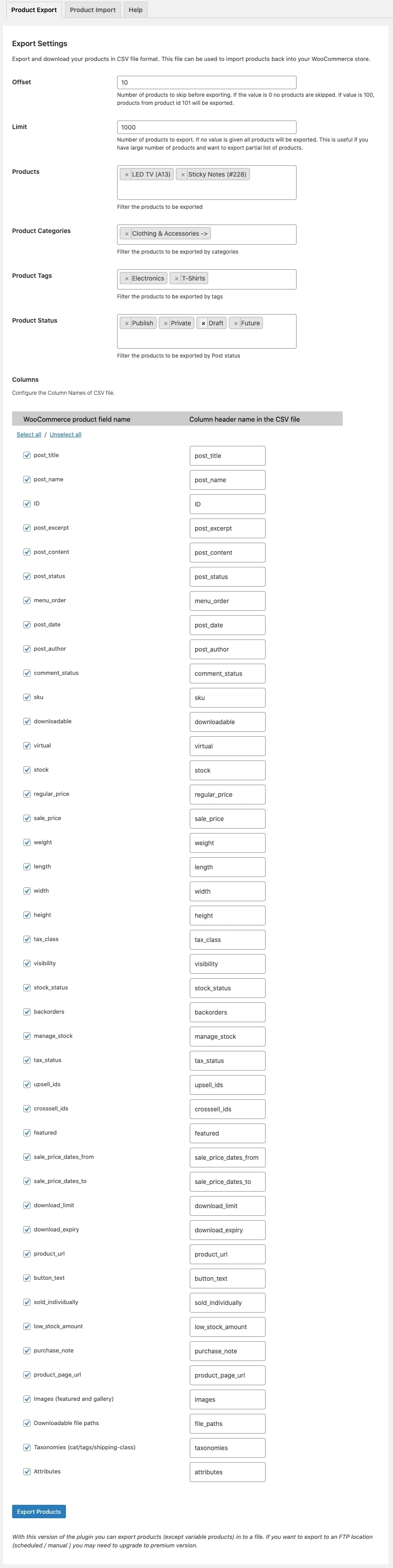Remove the LED TV (A13) product tag
This screenshot has height=1568, width=393.
(127, 175)
